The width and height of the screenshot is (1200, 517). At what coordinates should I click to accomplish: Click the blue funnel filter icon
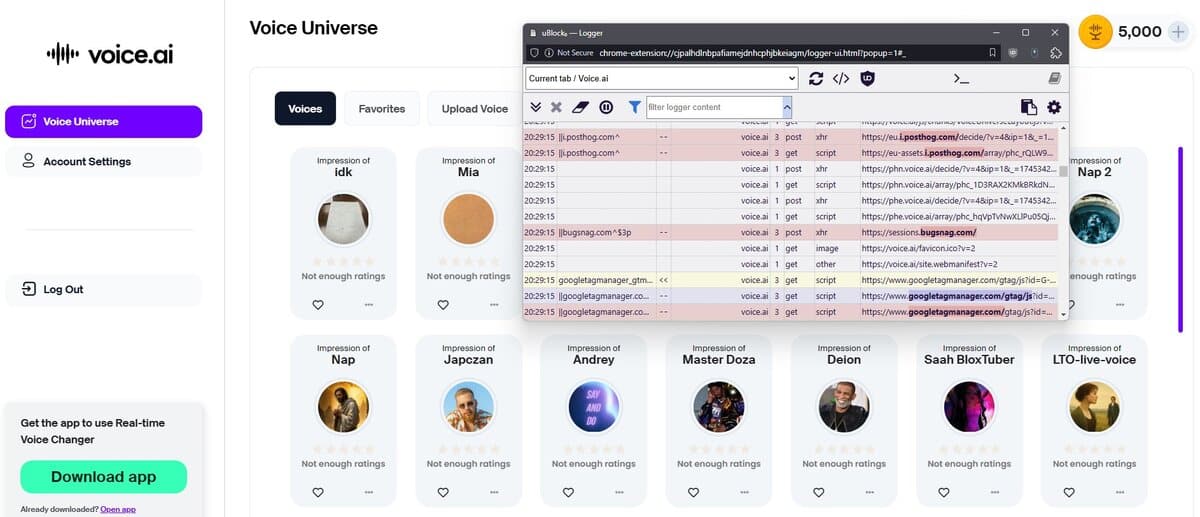pyautogui.click(x=634, y=107)
